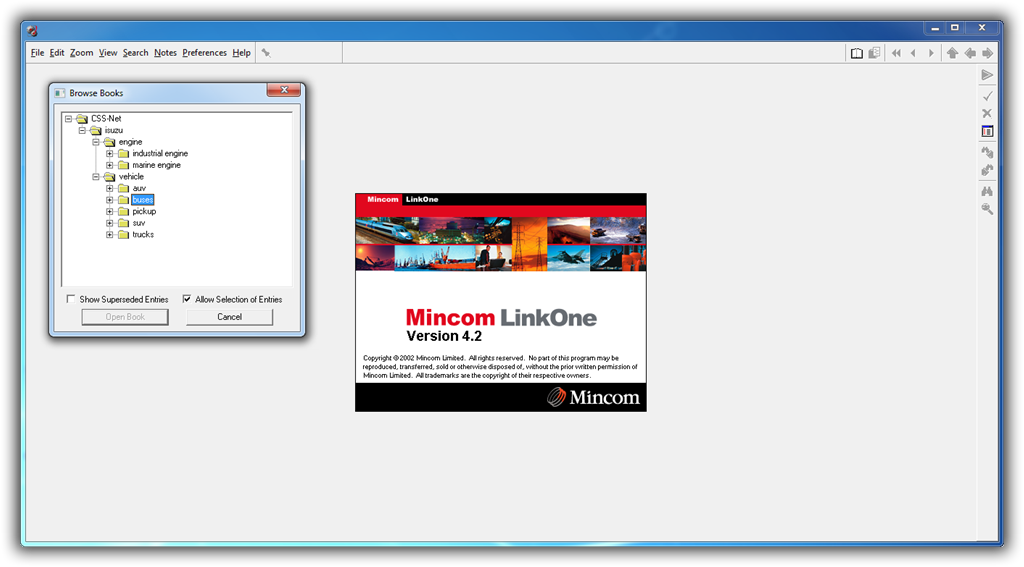Click the checkmark icon in side toolbar
The height and width of the screenshot is (567, 1024).
[987, 96]
